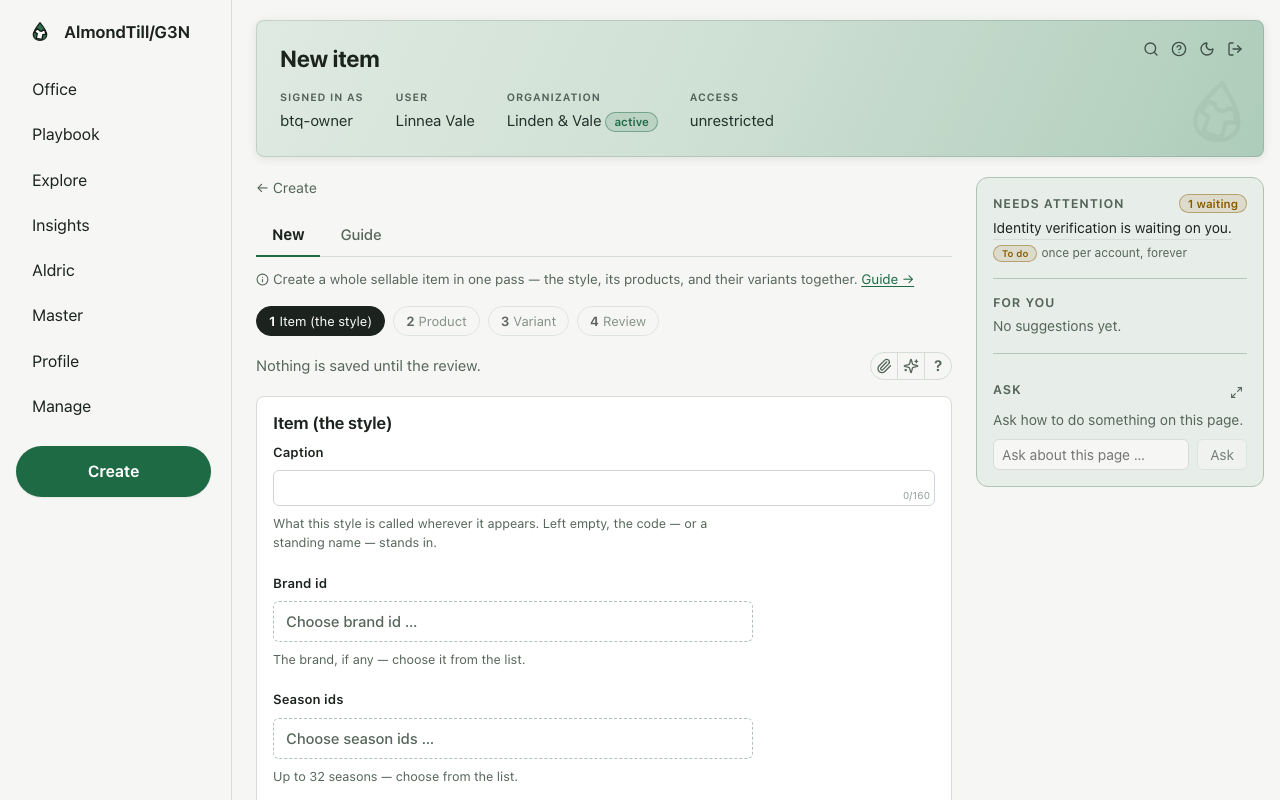Click the AlmondTill droplet logo icon
The image size is (1280, 800).
40,32
